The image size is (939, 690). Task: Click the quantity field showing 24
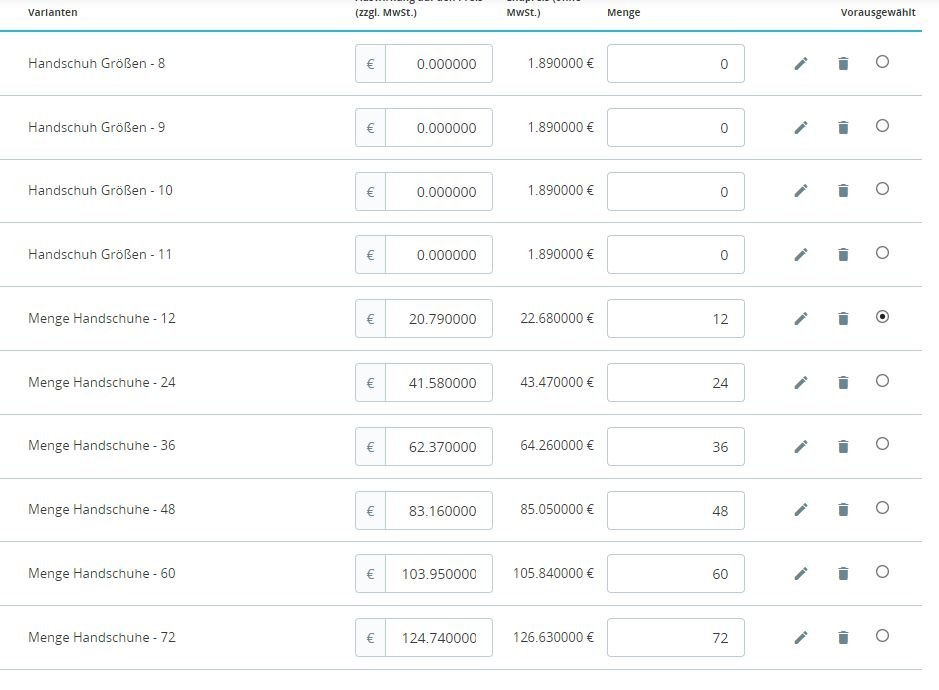click(x=676, y=383)
